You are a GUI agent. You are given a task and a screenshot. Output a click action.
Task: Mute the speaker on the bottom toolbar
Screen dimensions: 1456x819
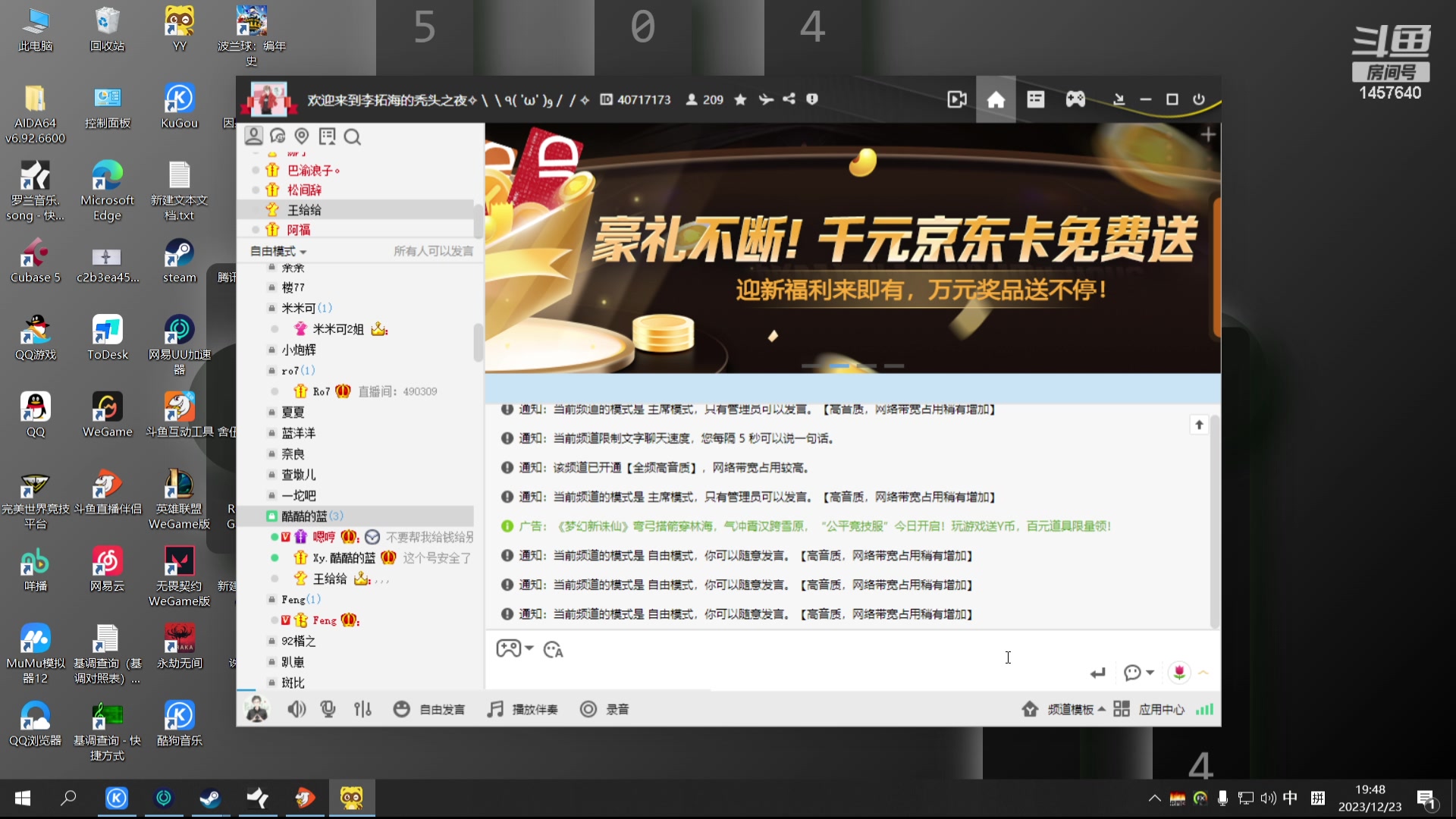(x=297, y=709)
